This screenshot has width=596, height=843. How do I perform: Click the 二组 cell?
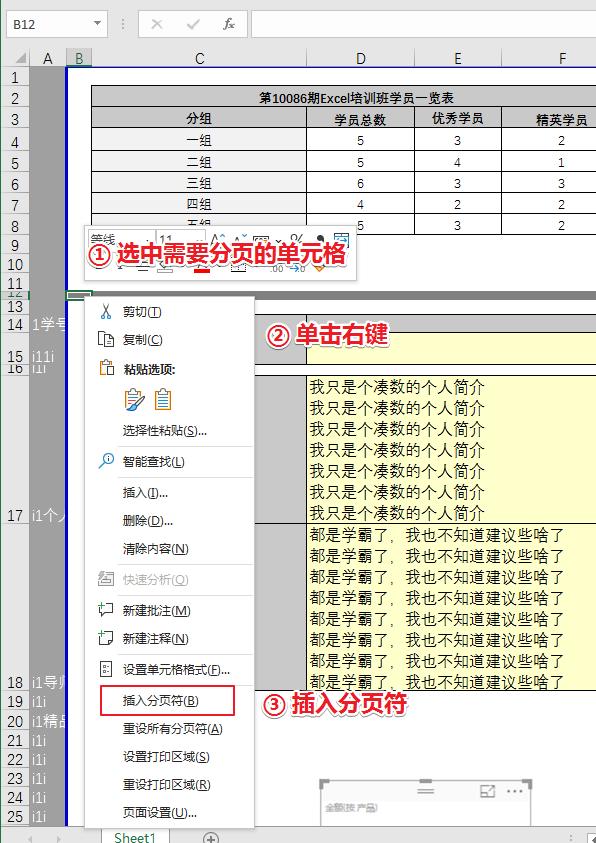pyautogui.click(x=199, y=162)
